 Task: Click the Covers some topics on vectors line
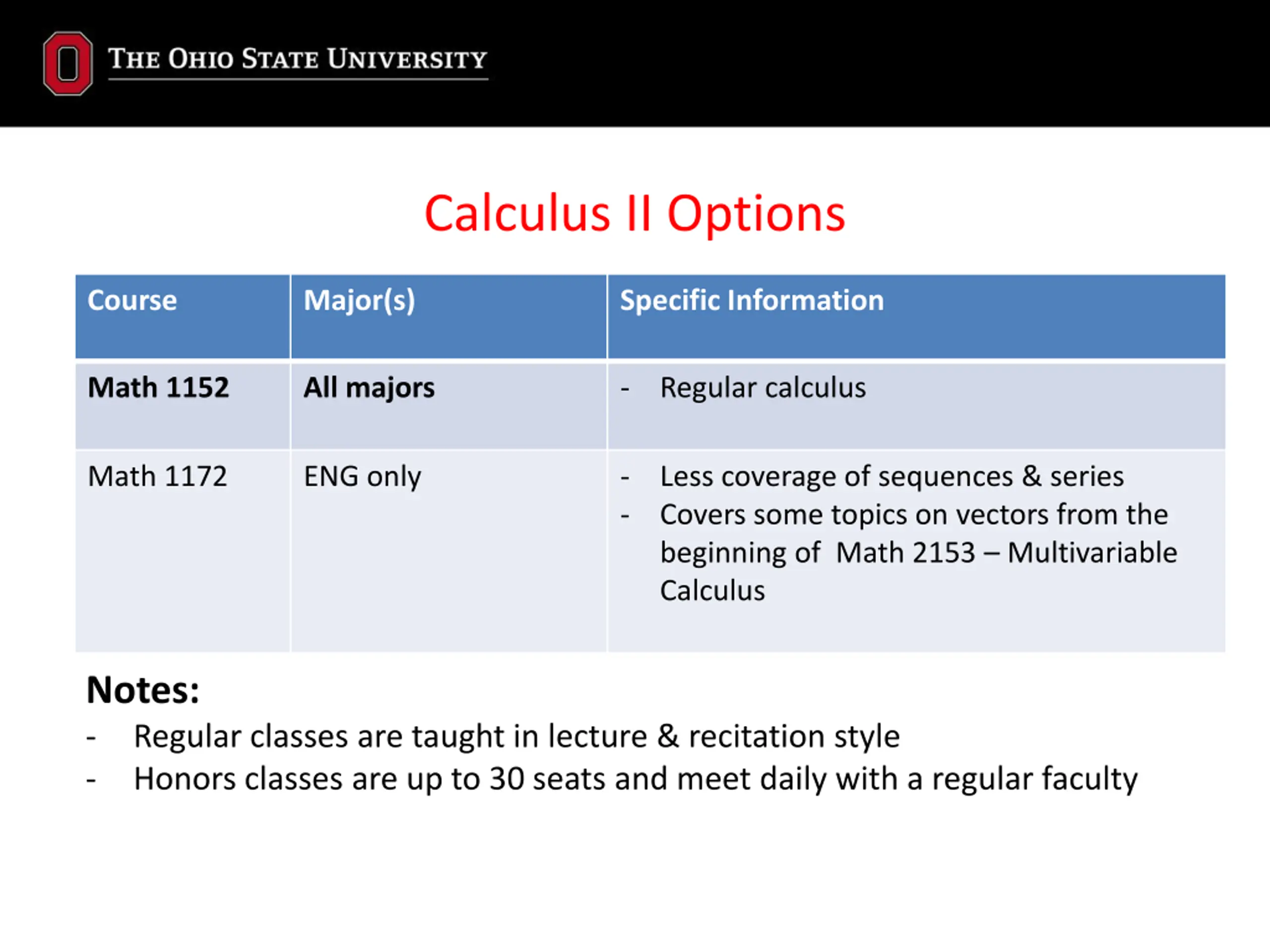(913, 514)
